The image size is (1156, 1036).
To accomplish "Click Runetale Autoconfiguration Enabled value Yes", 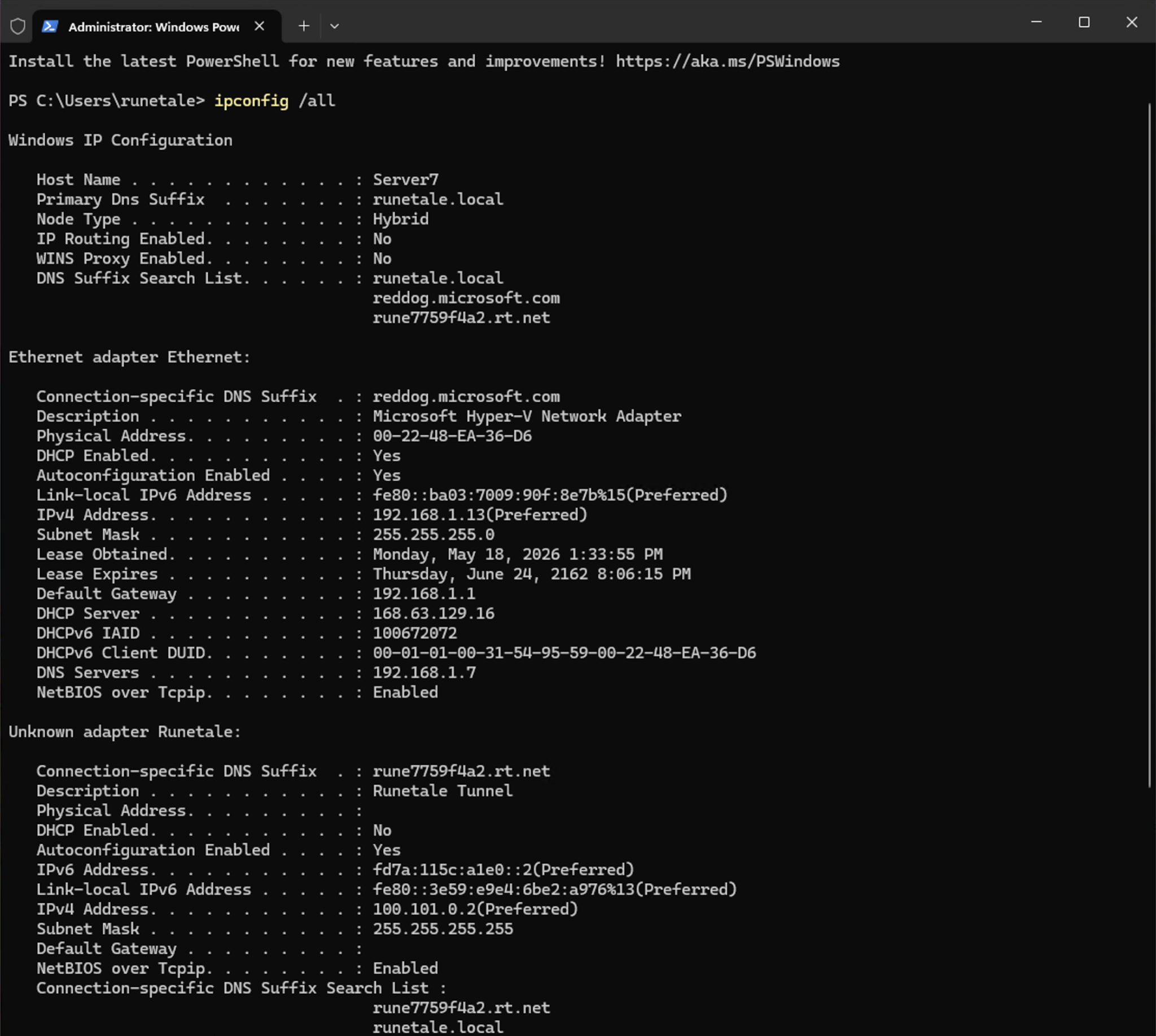I will click(x=387, y=850).
